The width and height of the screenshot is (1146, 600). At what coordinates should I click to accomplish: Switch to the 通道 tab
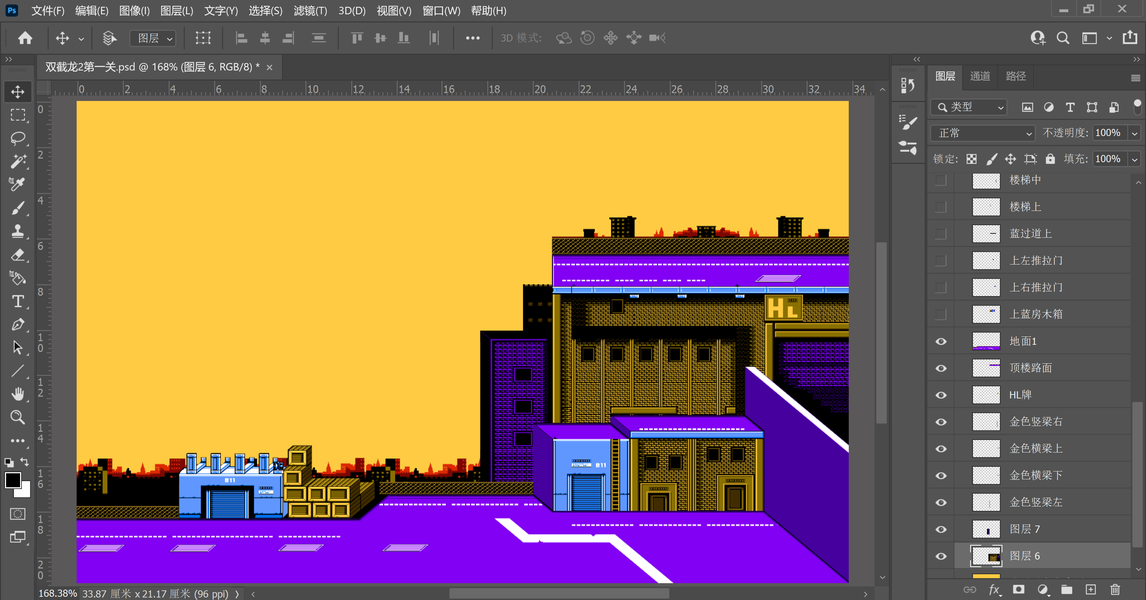click(980, 76)
